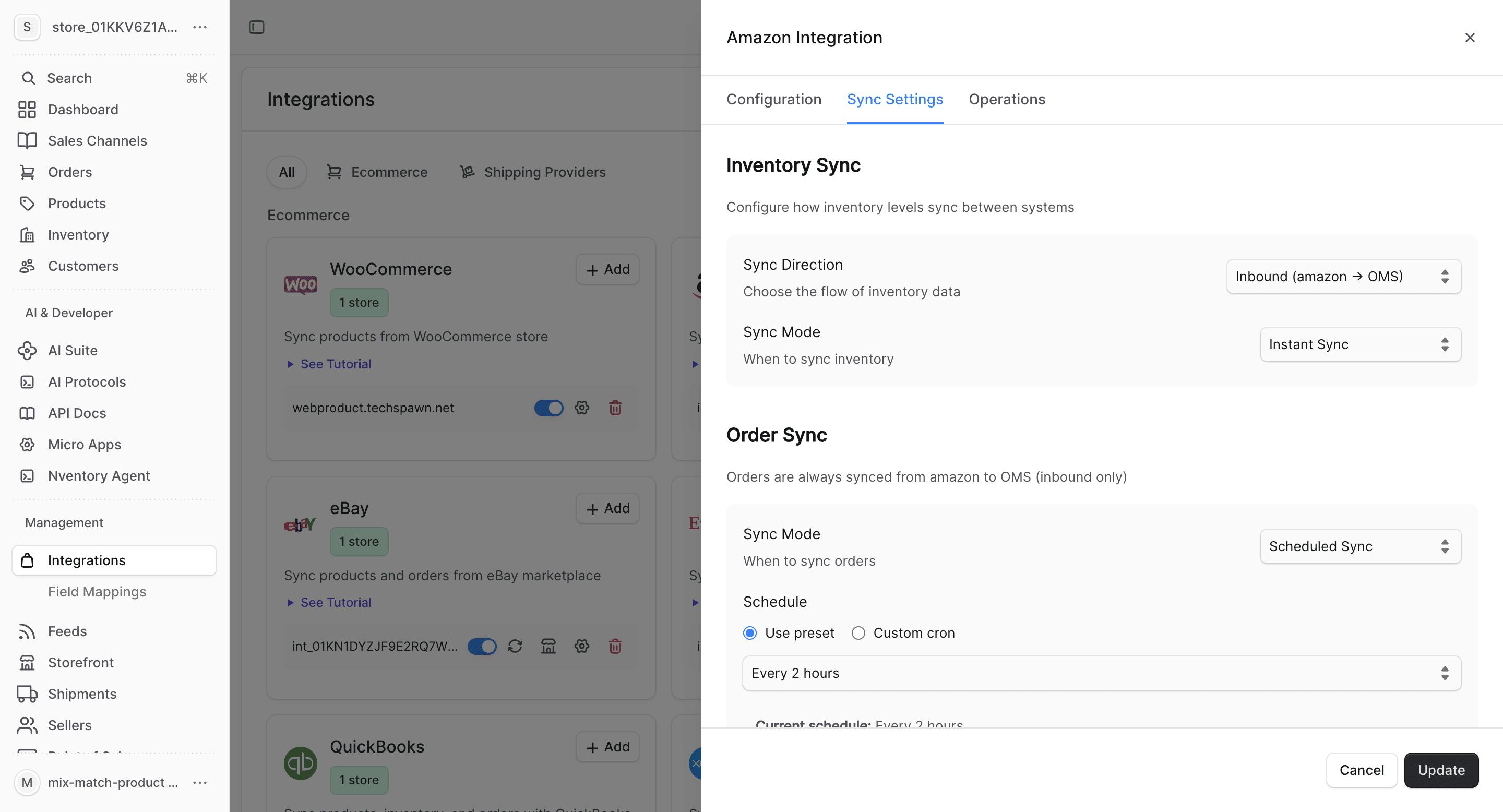Click the Products tag icon
This screenshot has height=812, width=1503.
coord(27,204)
